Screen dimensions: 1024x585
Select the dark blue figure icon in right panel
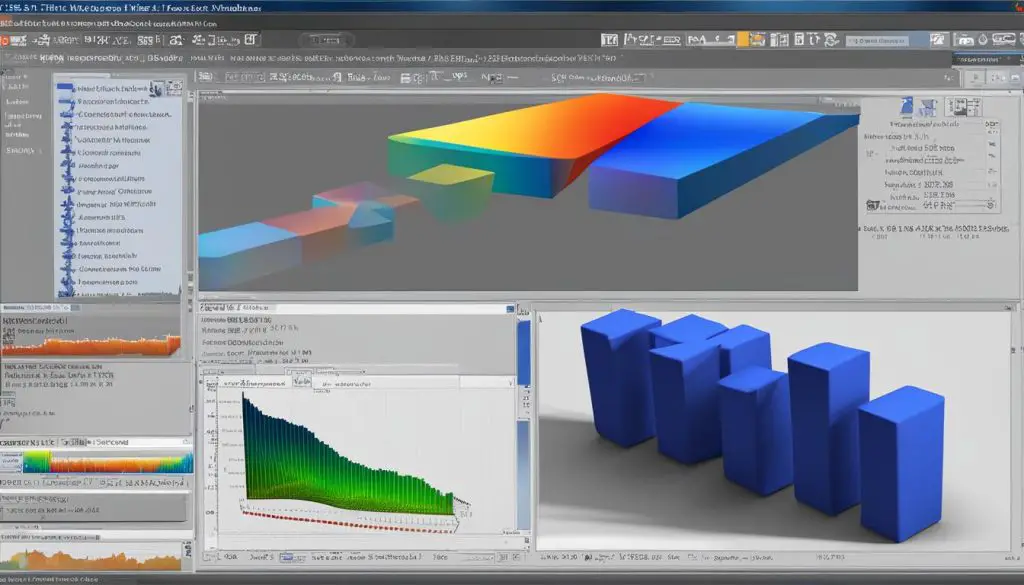[906, 107]
